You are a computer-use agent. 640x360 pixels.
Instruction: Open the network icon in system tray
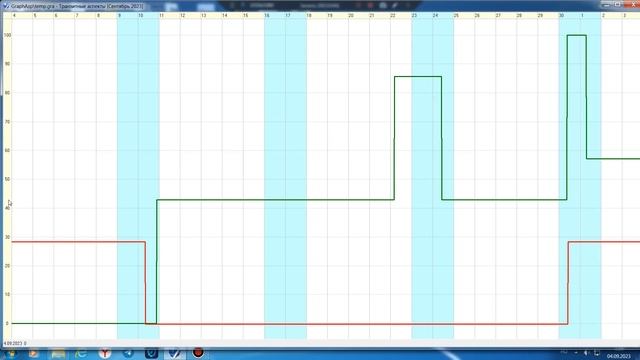(597, 353)
